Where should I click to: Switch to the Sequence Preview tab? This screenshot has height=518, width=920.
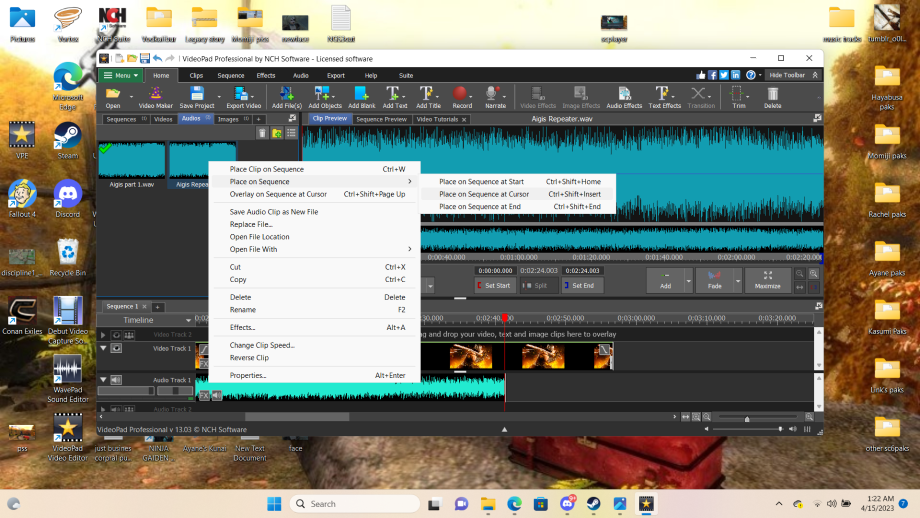point(381,119)
